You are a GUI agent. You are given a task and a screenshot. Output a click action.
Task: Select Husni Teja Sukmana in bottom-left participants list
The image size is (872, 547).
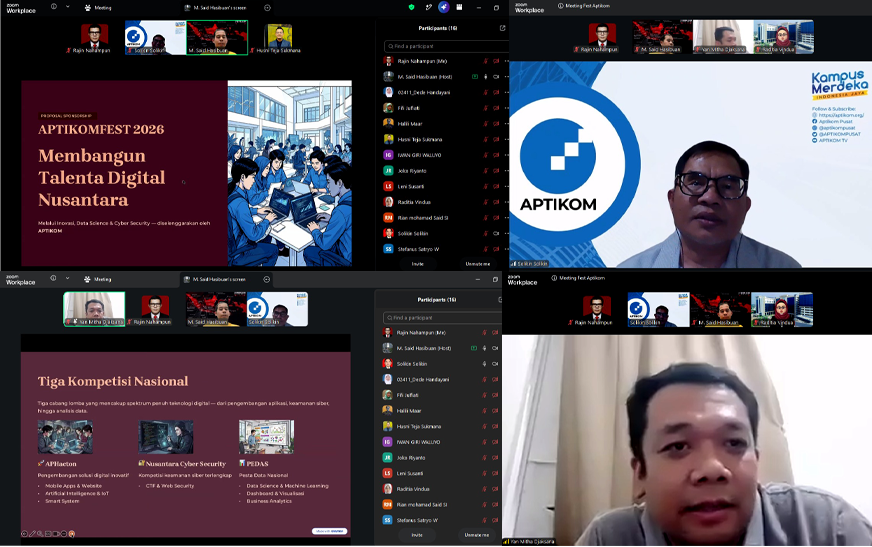[442, 426]
